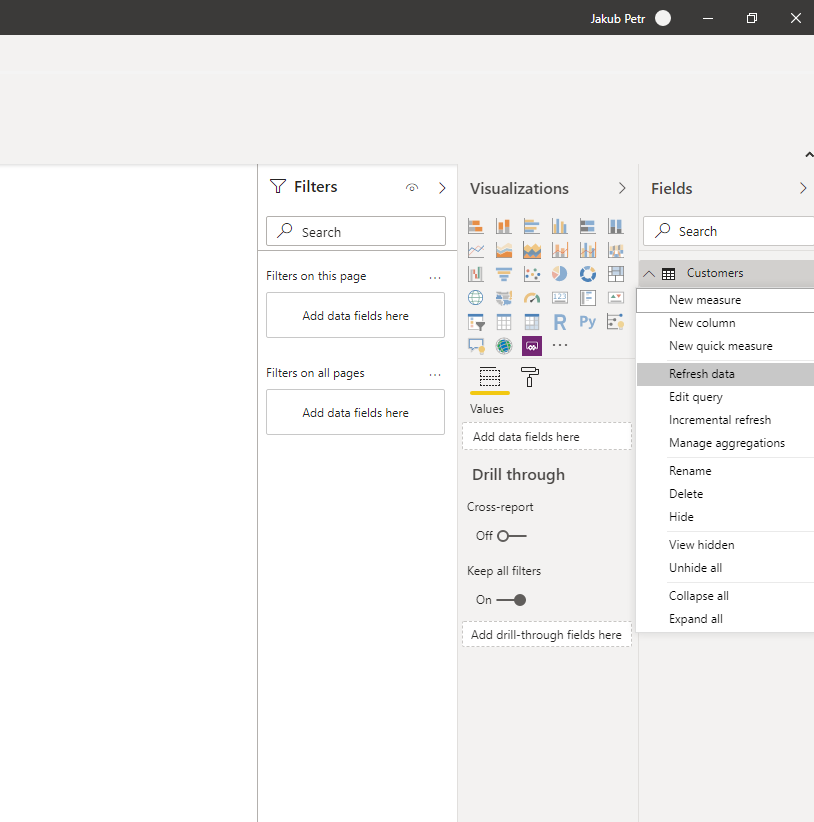Select Refresh data menu entry
The image size is (814, 822).
pyautogui.click(x=725, y=374)
